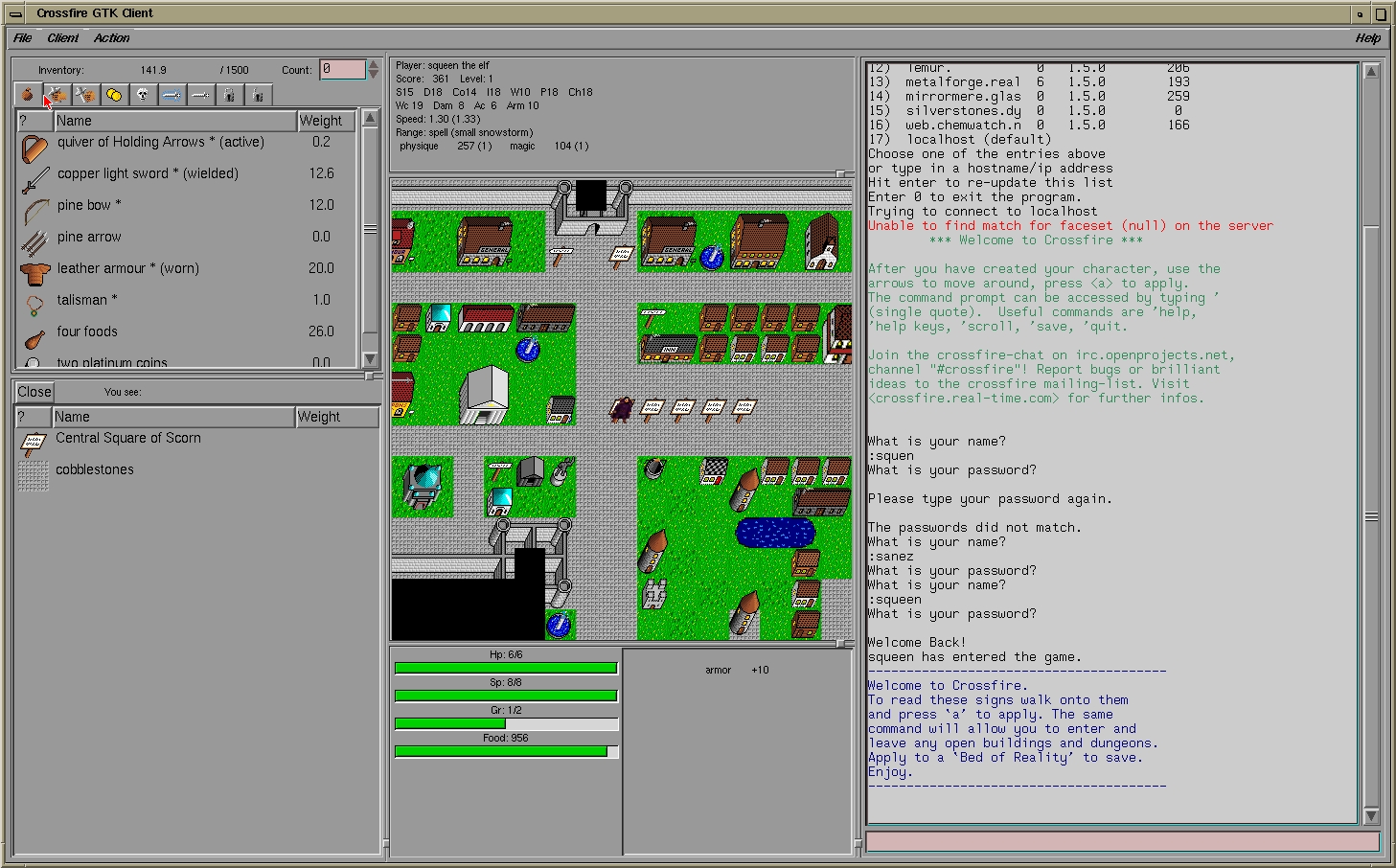Select 'Central Square of Scorn' in look list
The image size is (1396, 868).
point(128,438)
